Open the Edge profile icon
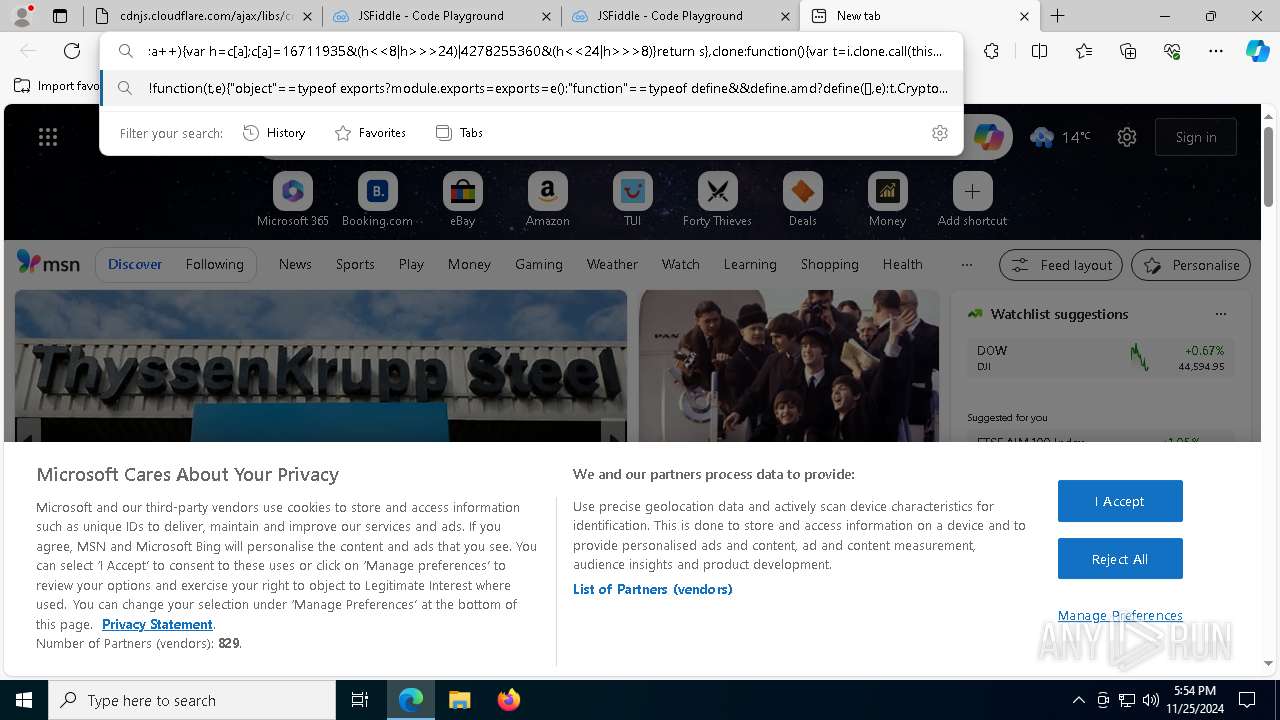This screenshot has width=1280, height=720. tap(22, 15)
